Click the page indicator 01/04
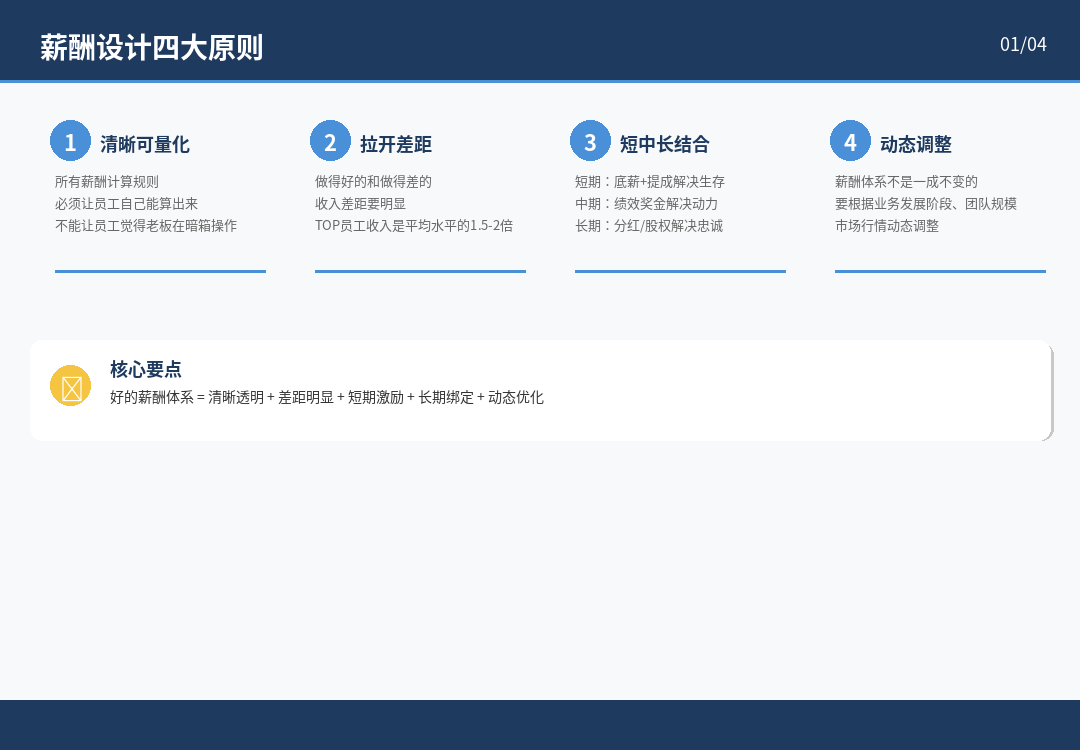1080x750 pixels. coord(1024,44)
